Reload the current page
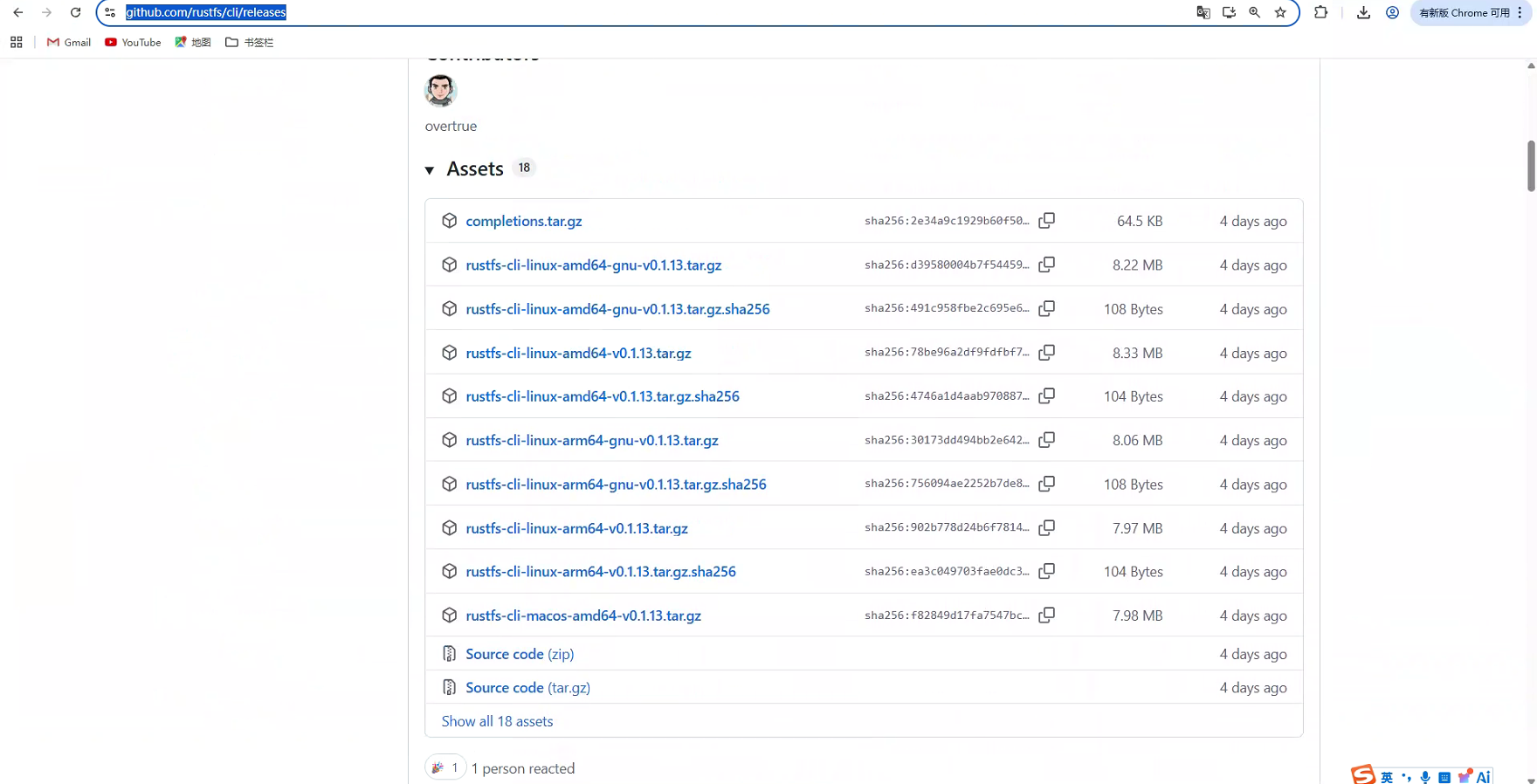 click(76, 12)
